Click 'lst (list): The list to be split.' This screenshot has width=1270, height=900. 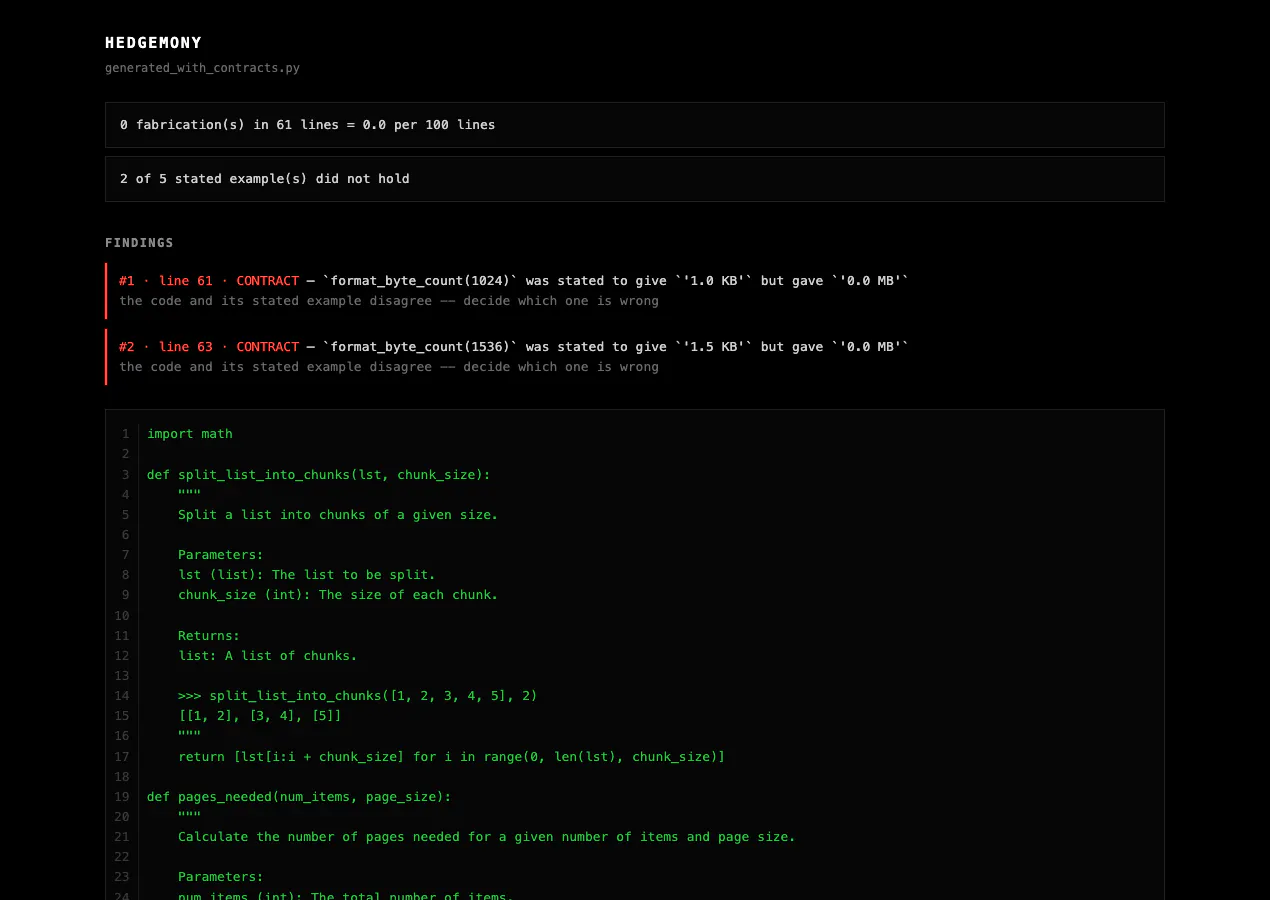click(307, 575)
